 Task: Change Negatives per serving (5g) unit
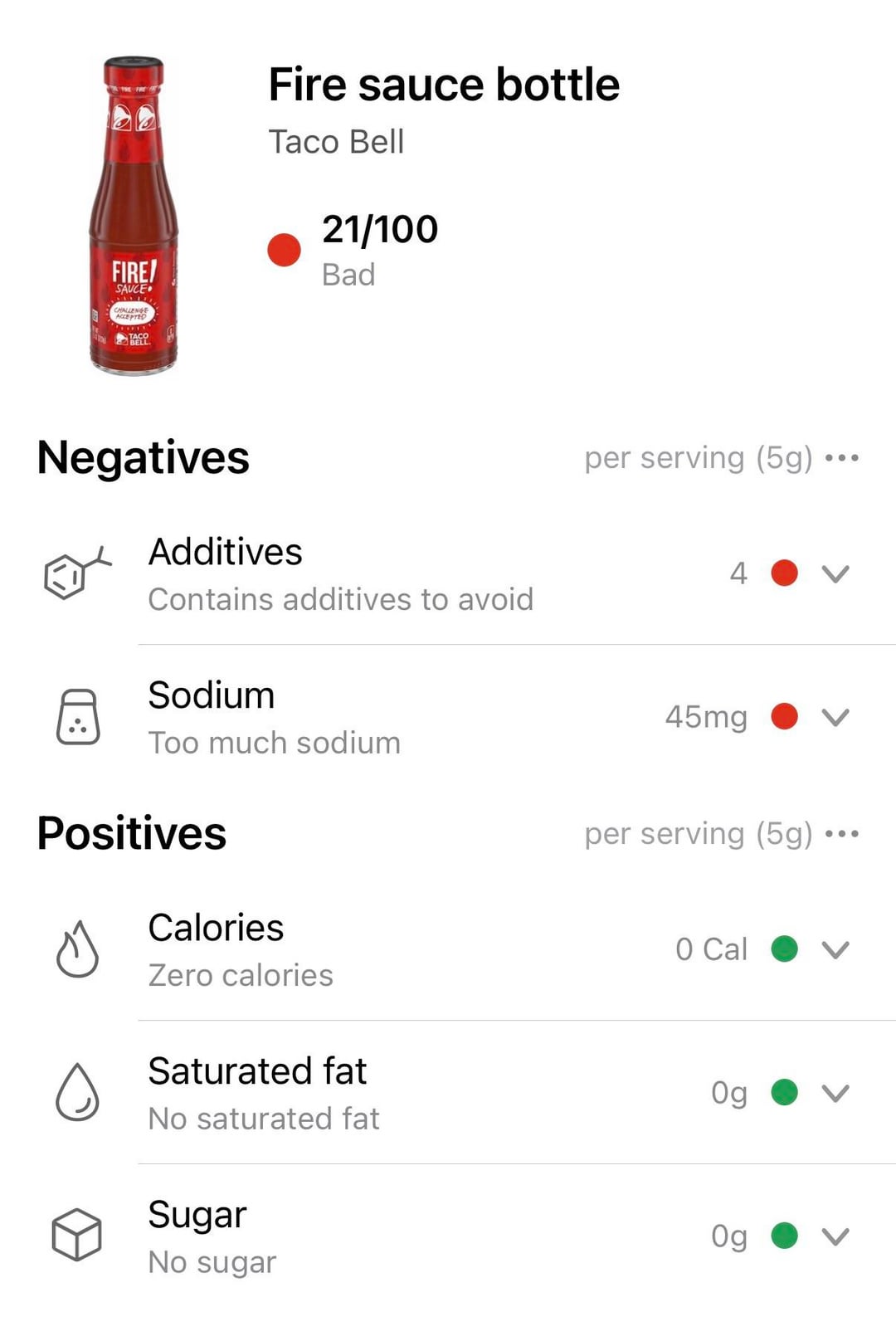(x=698, y=458)
